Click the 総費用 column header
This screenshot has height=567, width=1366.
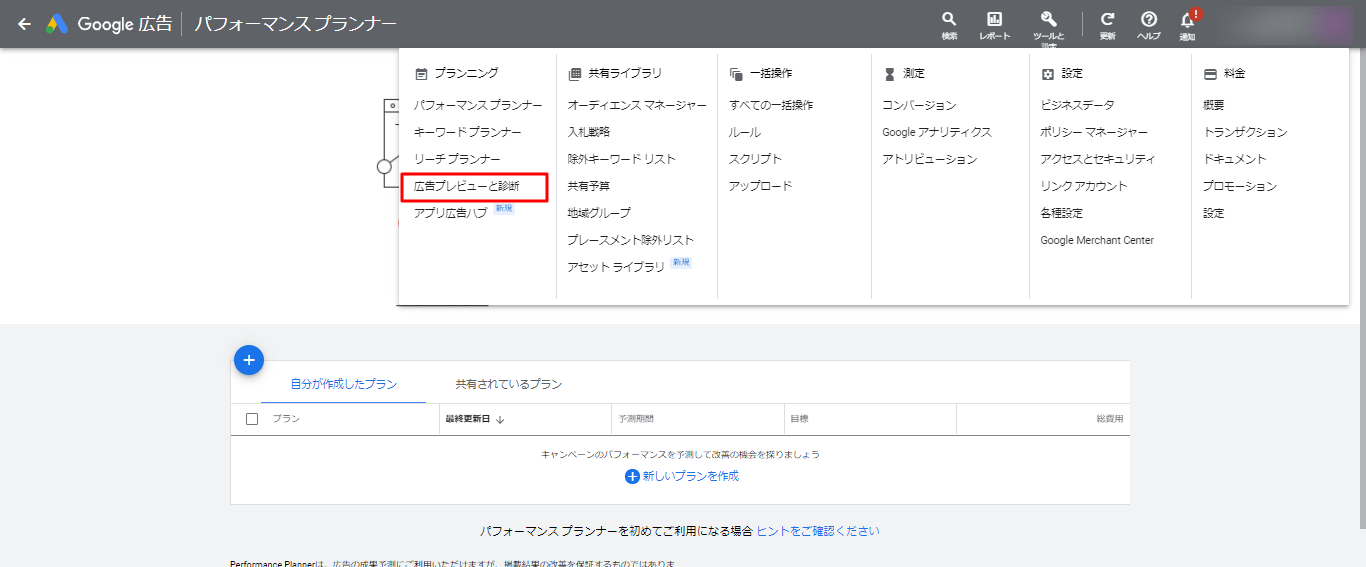coord(1110,419)
